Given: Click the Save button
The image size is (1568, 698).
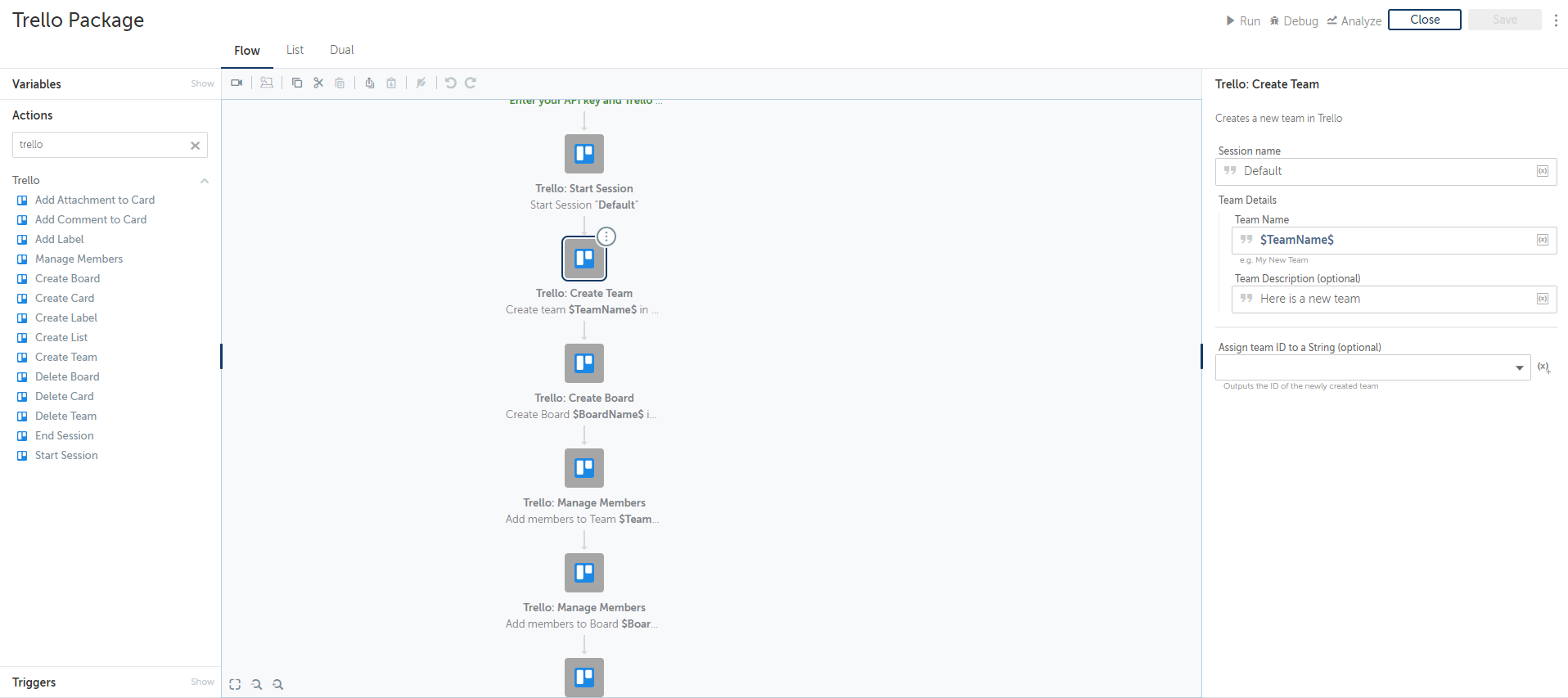Looking at the screenshot, I should click(1505, 20).
